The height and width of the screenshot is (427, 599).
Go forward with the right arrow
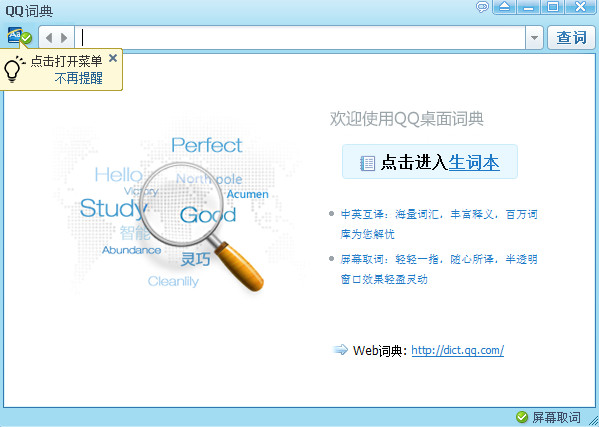[x=64, y=37]
